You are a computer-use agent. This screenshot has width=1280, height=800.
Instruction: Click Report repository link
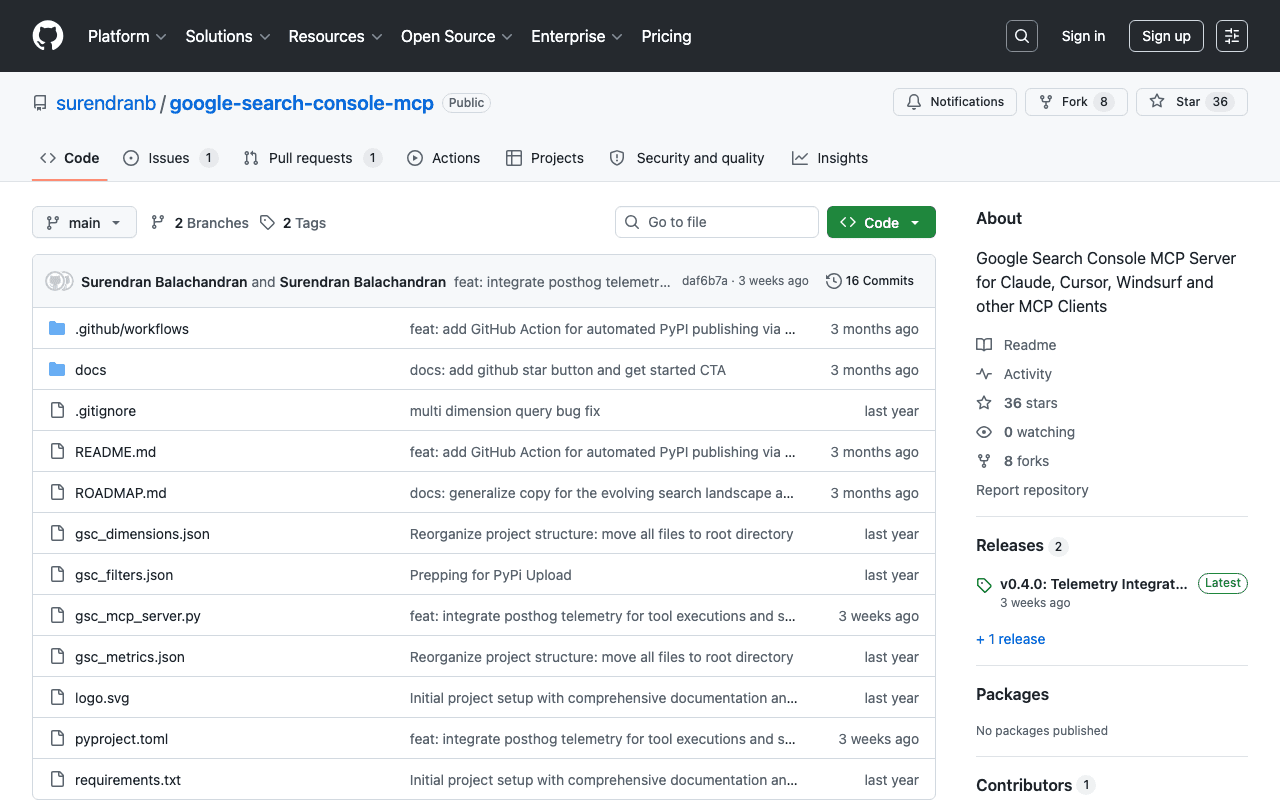(x=1032, y=490)
